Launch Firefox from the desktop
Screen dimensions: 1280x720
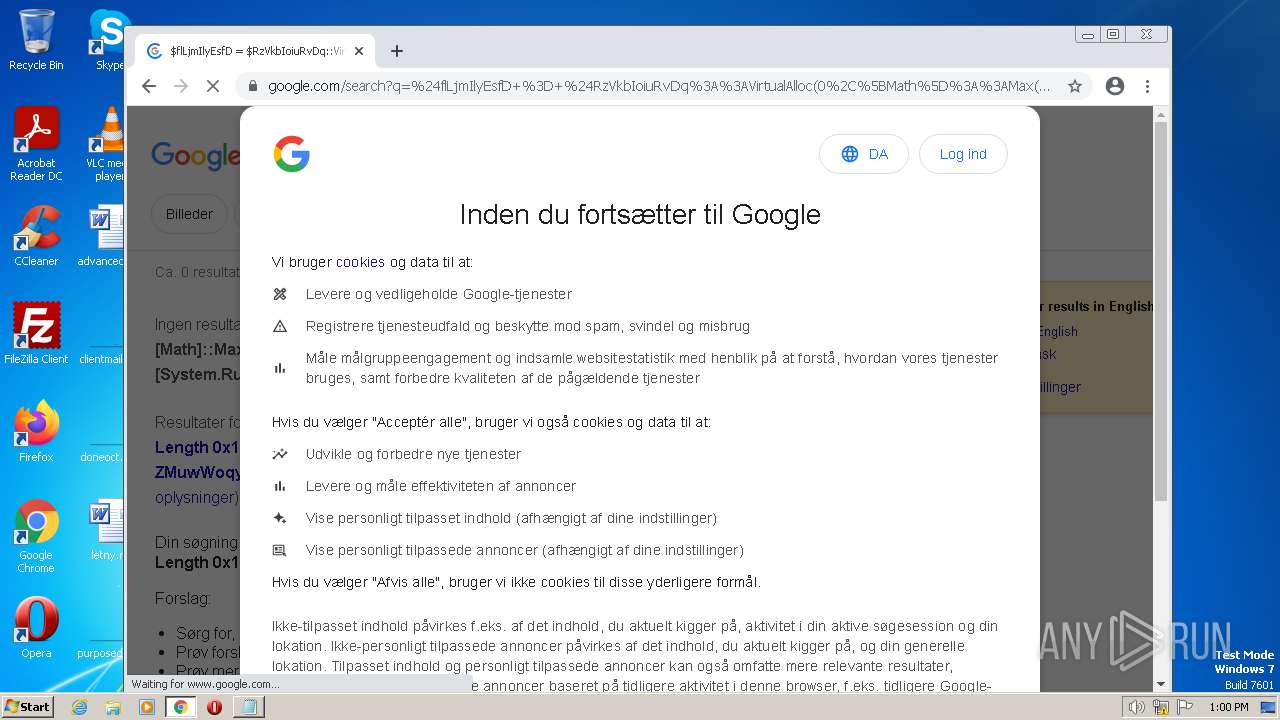coord(36,431)
